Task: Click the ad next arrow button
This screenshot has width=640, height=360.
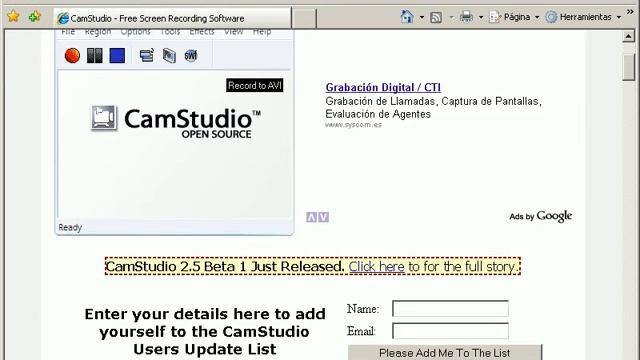Action: pyautogui.click(x=323, y=217)
